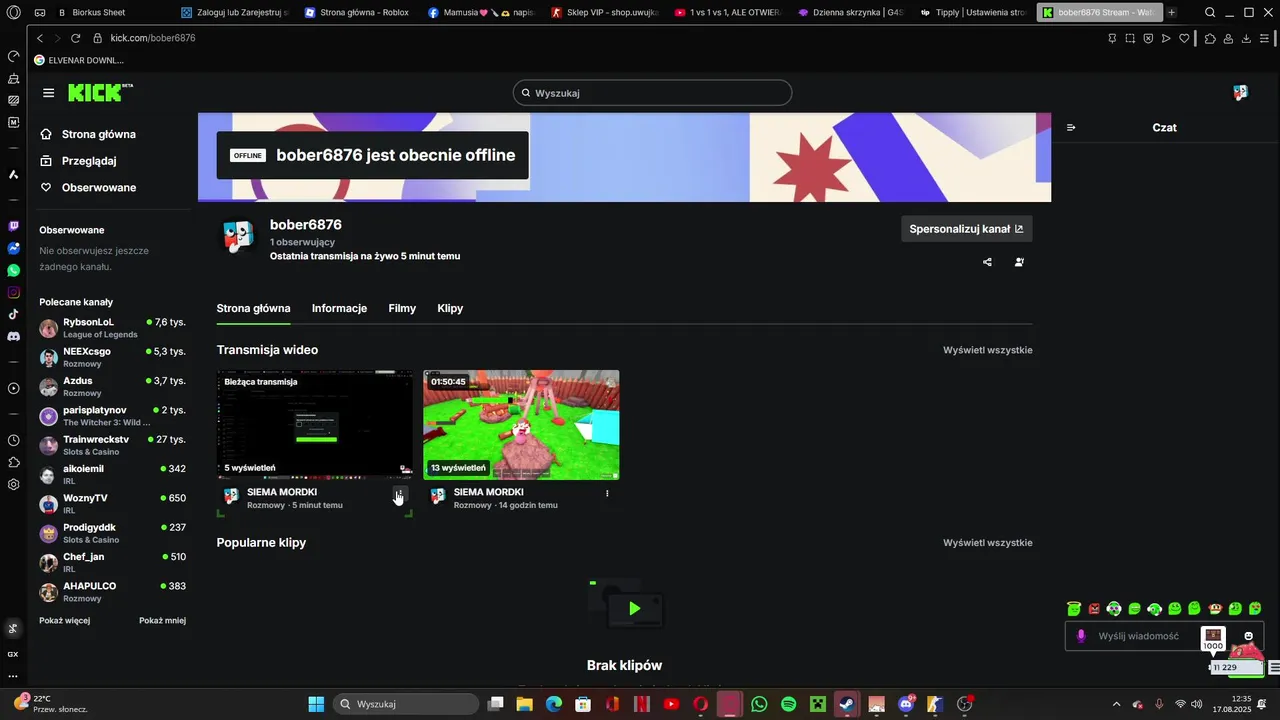Open the Bieżąca transmisja video thumbnail
The width and height of the screenshot is (1280, 720).
pyautogui.click(x=315, y=425)
